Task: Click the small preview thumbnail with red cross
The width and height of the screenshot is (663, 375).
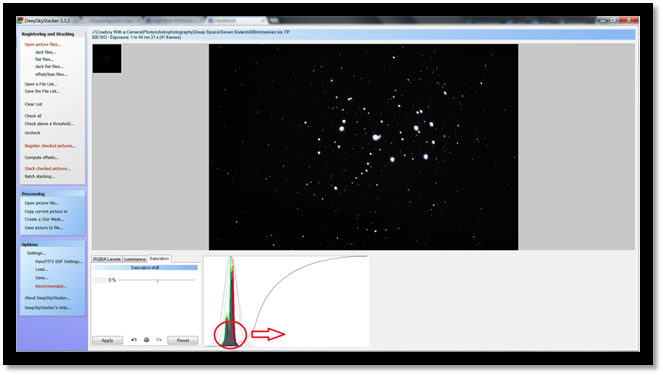Action: pos(107,59)
